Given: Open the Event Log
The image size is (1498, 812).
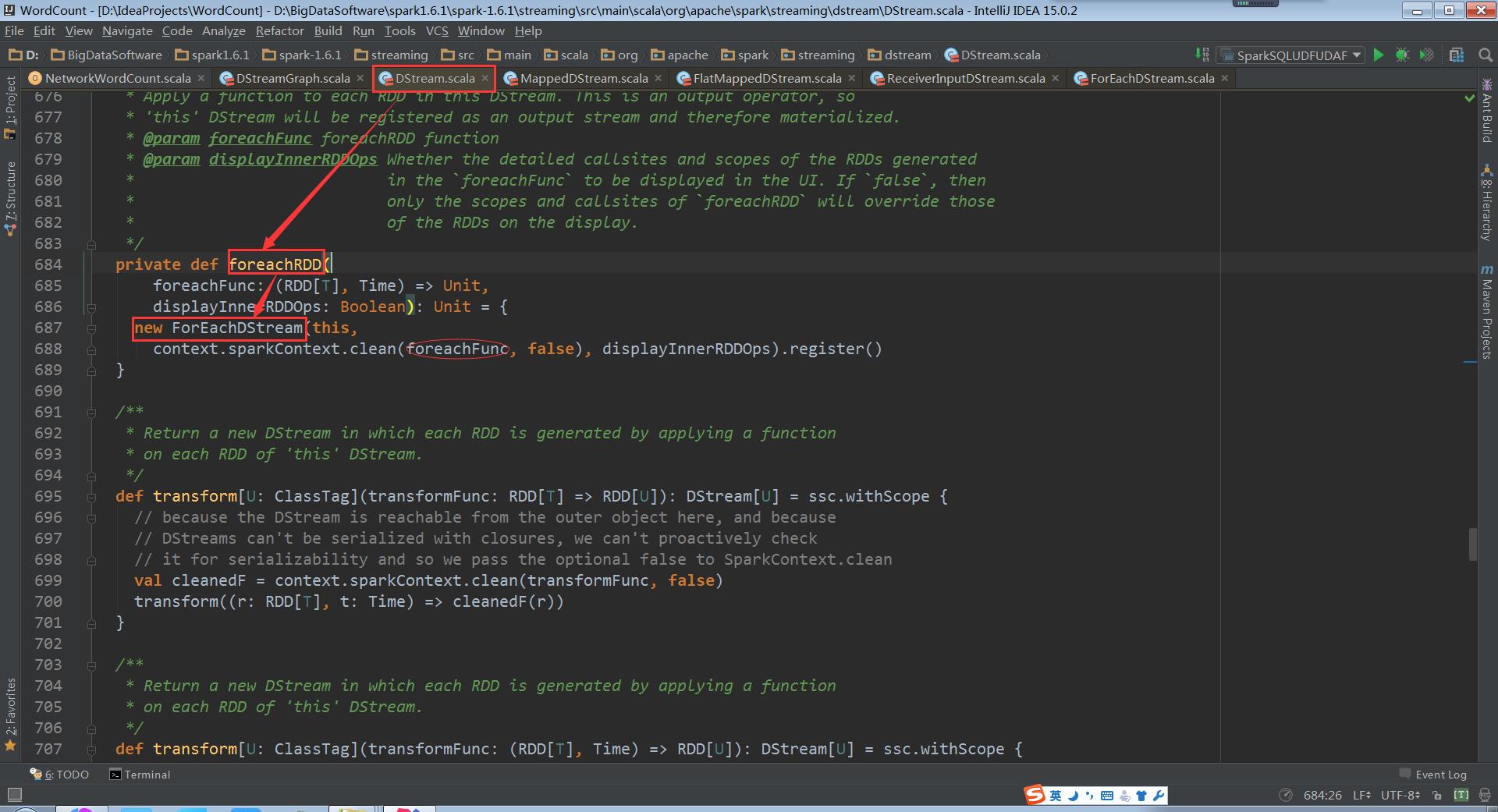Looking at the screenshot, I should 1433,775.
